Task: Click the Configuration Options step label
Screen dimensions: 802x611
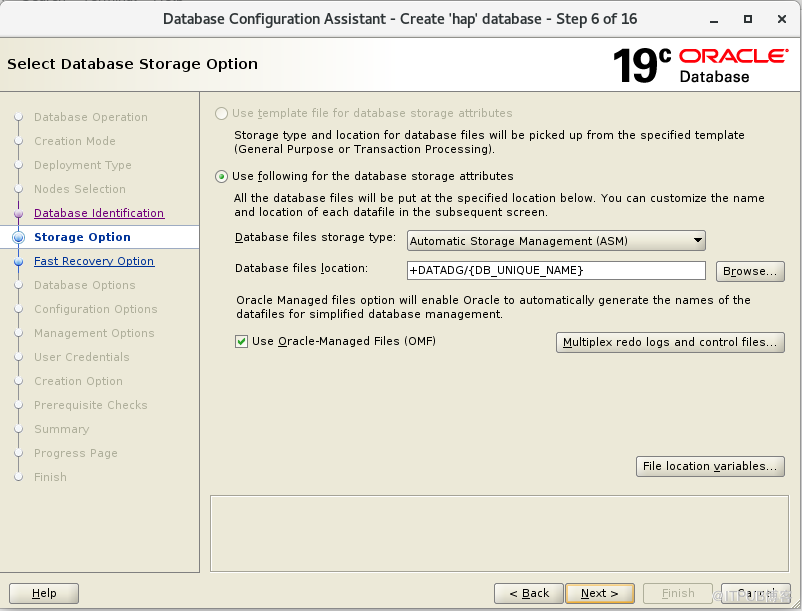Action: pyautogui.click(x=96, y=309)
